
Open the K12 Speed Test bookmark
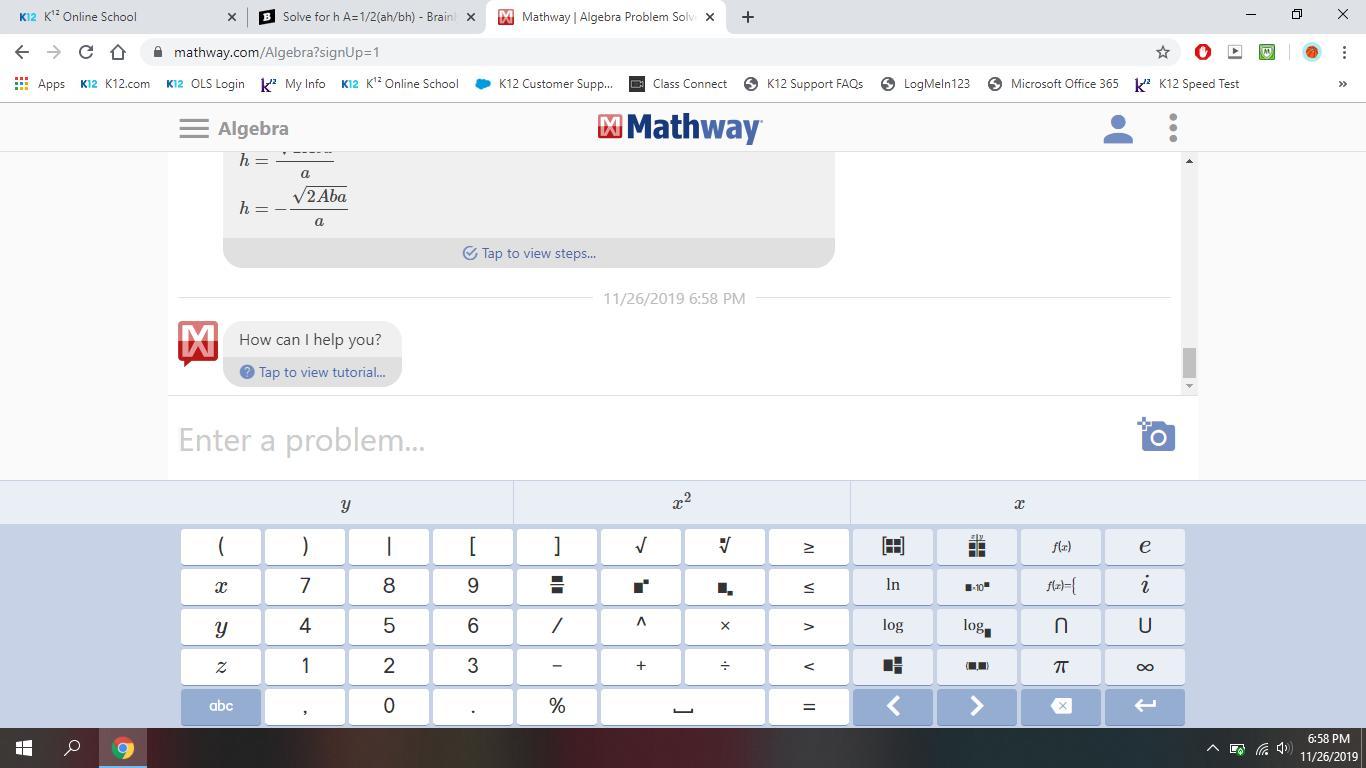pos(1187,84)
